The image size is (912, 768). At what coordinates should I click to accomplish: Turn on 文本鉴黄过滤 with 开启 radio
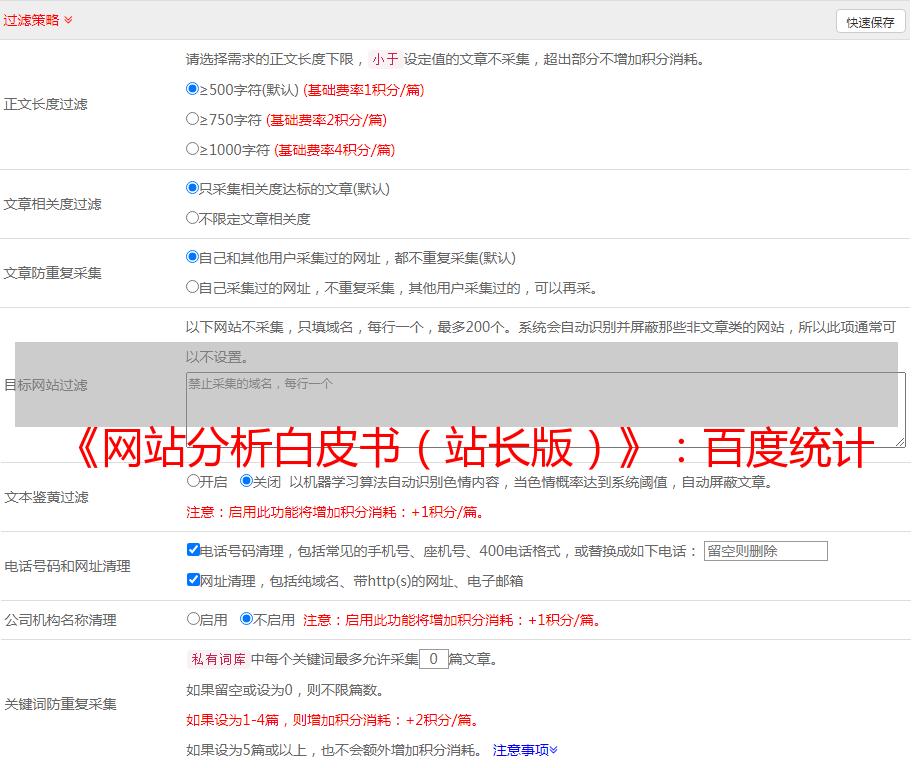(x=194, y=481)
